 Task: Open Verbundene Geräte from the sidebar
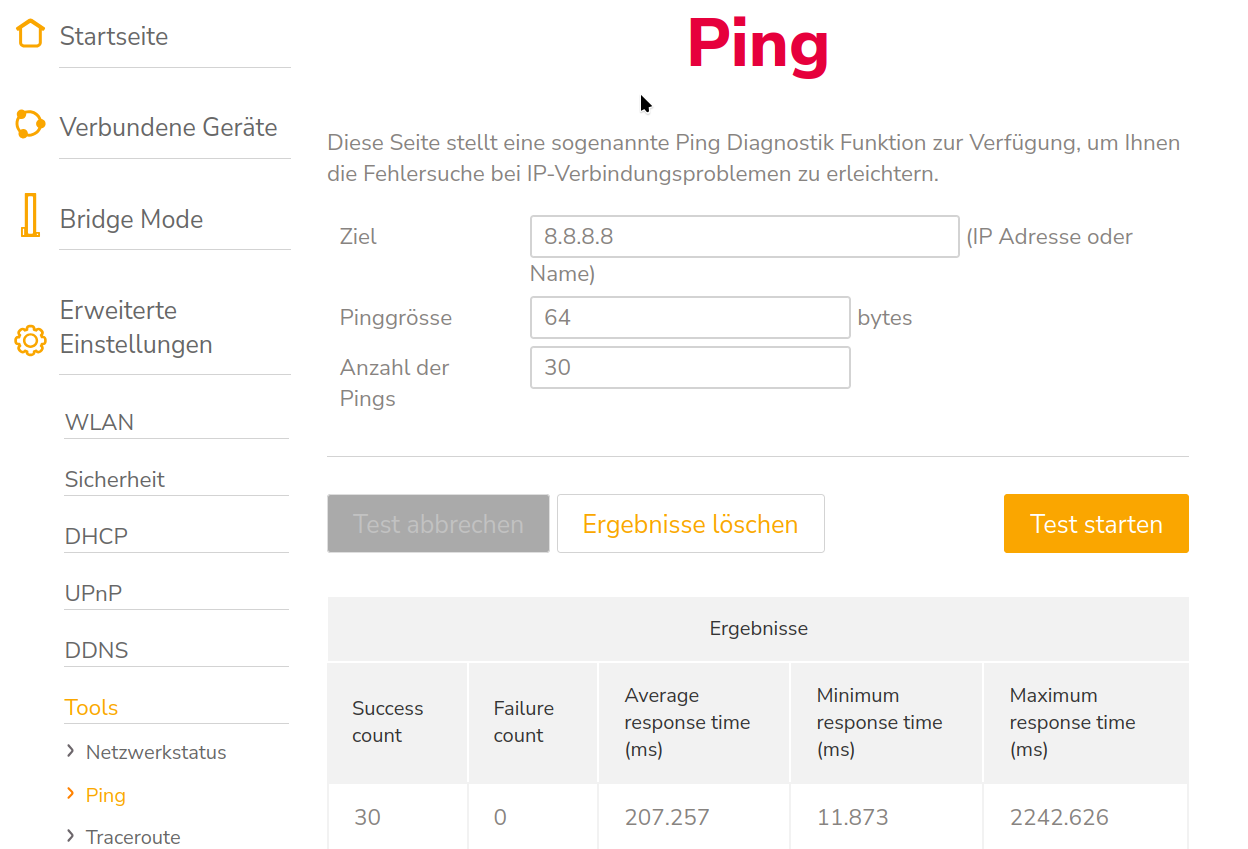168,127
